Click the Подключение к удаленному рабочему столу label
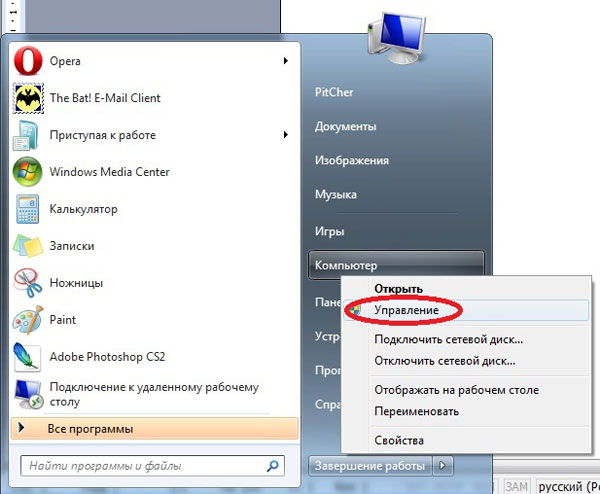This screenshot has width=600, height=494. 154,394
